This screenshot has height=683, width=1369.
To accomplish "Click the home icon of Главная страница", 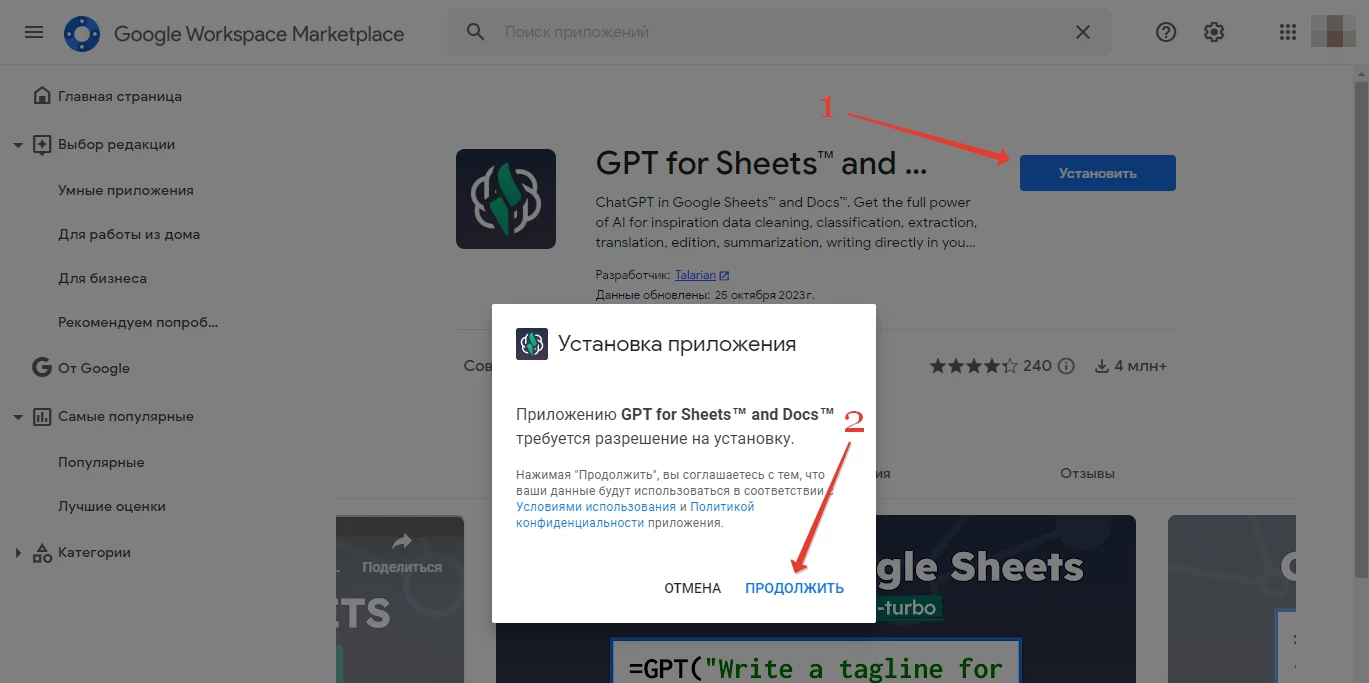I will 42,96.
